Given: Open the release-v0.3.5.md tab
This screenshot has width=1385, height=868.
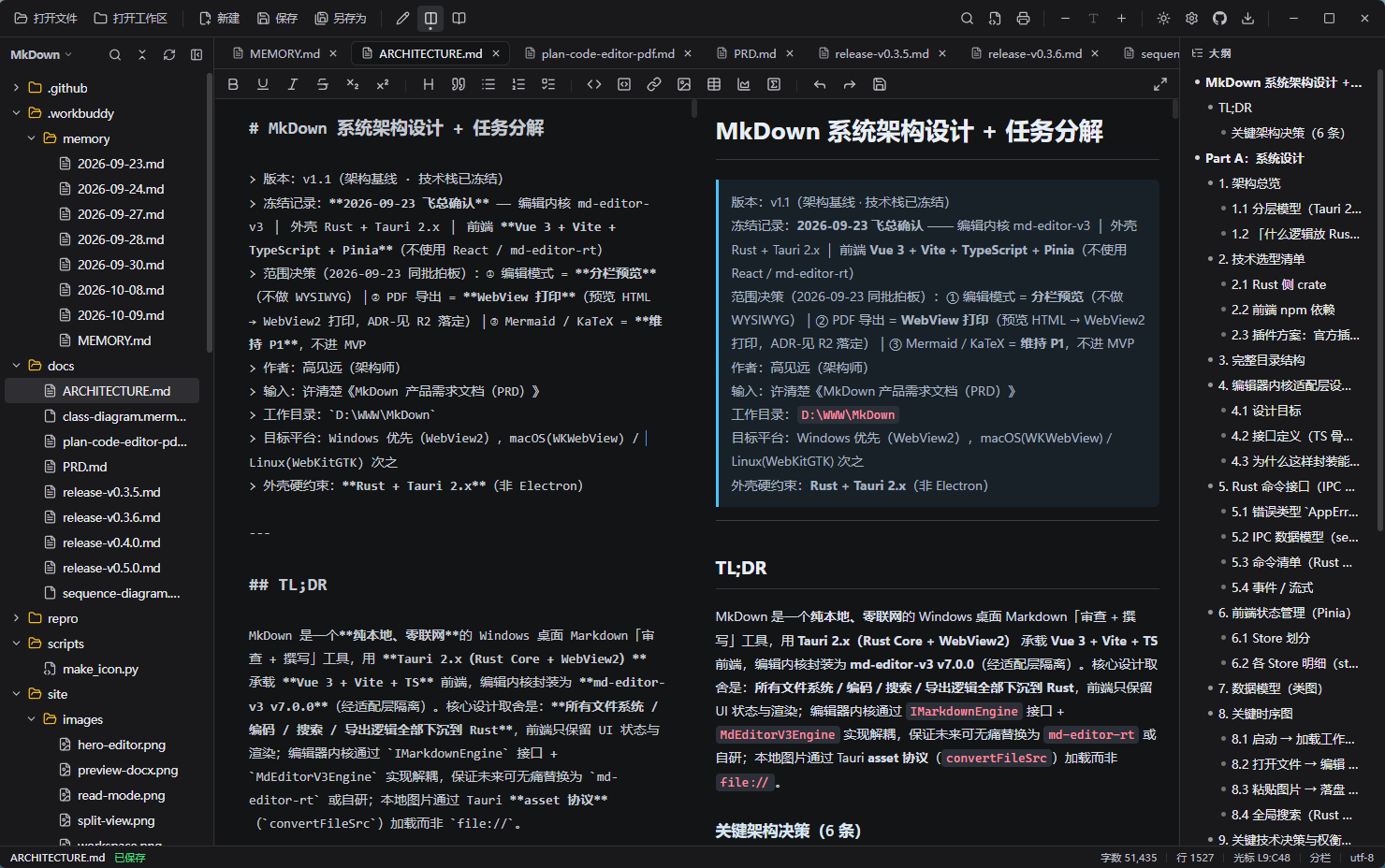Looking at the screenshot, I should [x=882, y=53].
